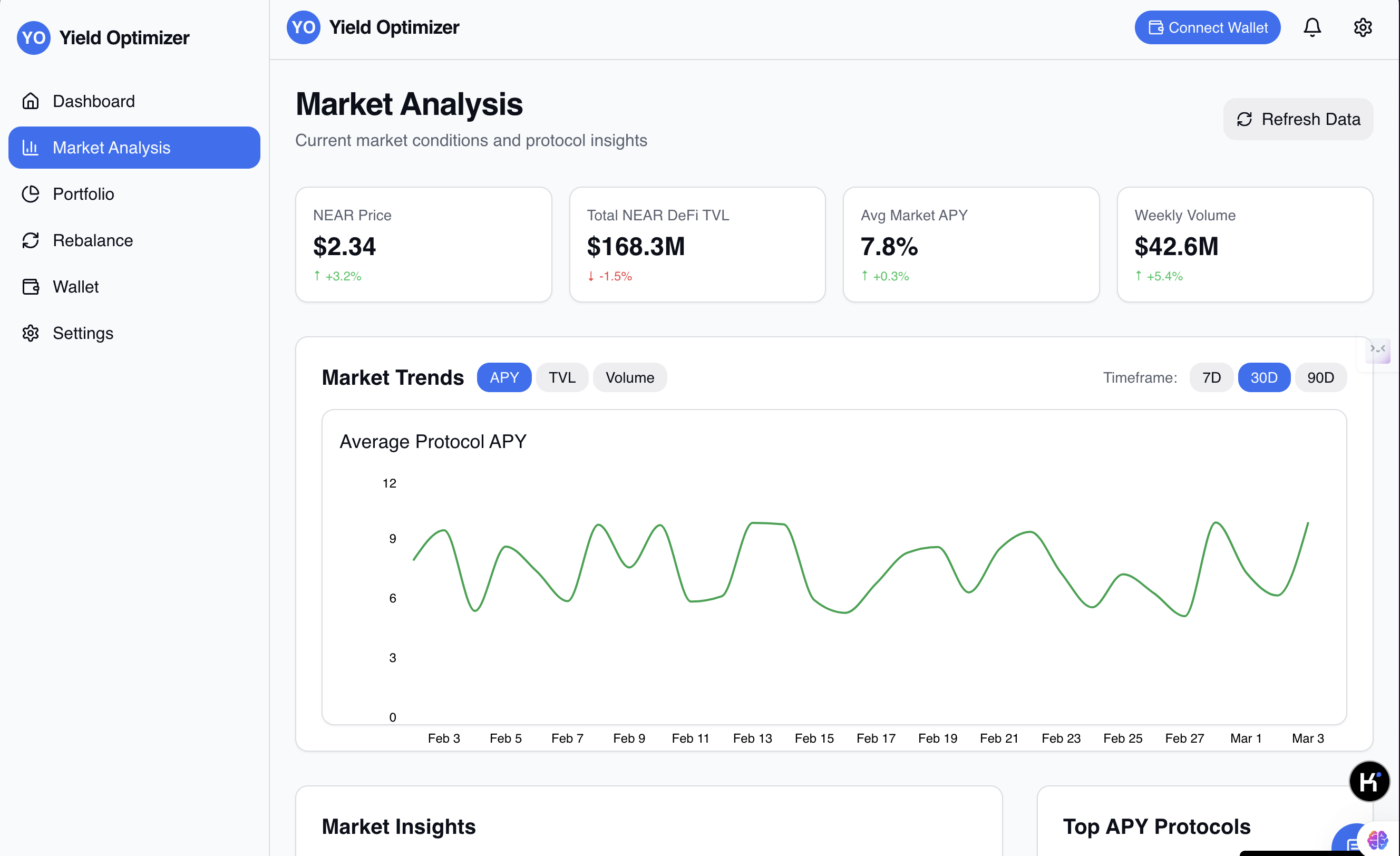Select the APY trends tab
The height and width of the screenshot is (856, 1400).
tap(504, 378)
